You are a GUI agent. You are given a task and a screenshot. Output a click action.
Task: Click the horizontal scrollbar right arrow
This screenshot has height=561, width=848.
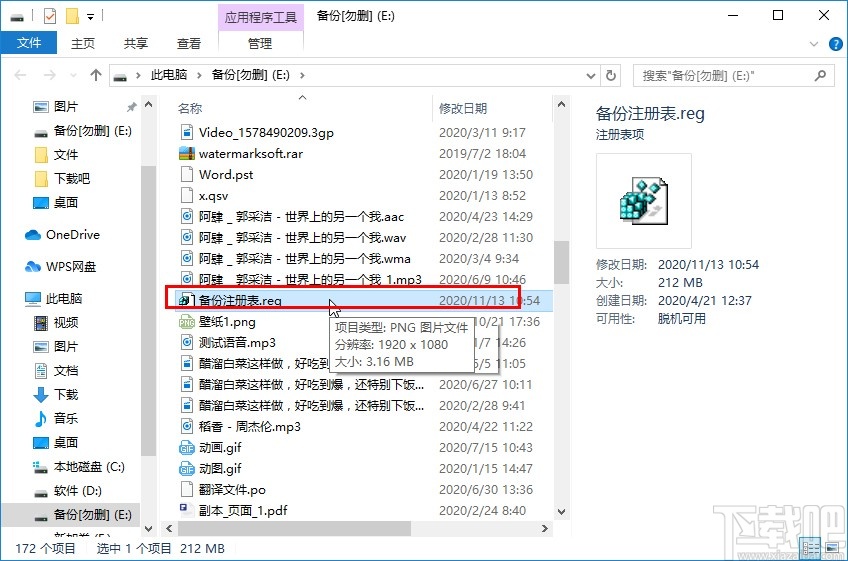pyautogui.click(x=545, y=529)
